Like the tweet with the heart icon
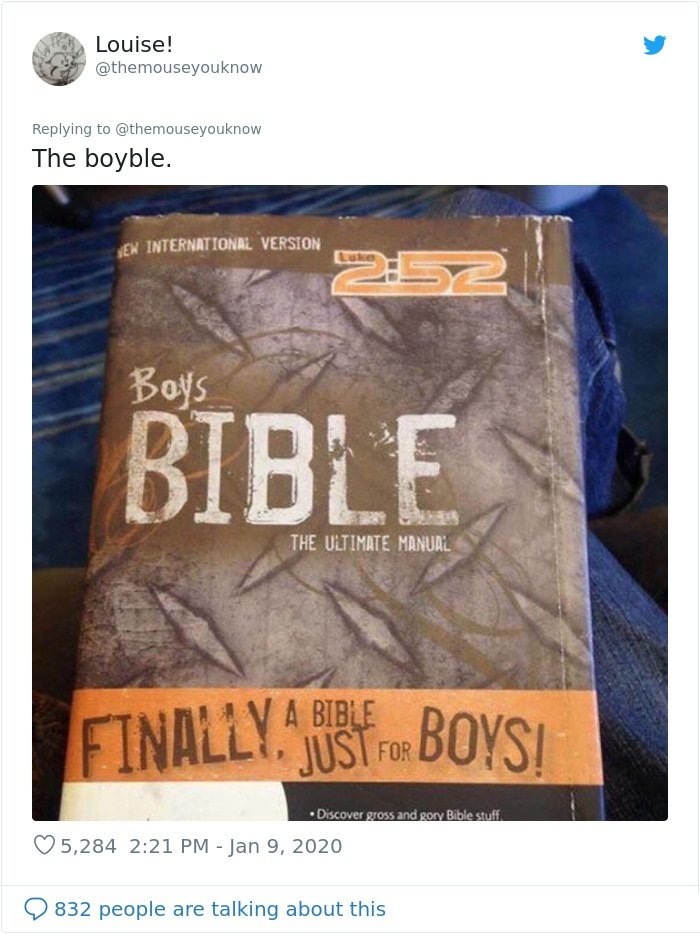Image resolution: width=700 pixels, height=934 pixels. click(43, 845)
